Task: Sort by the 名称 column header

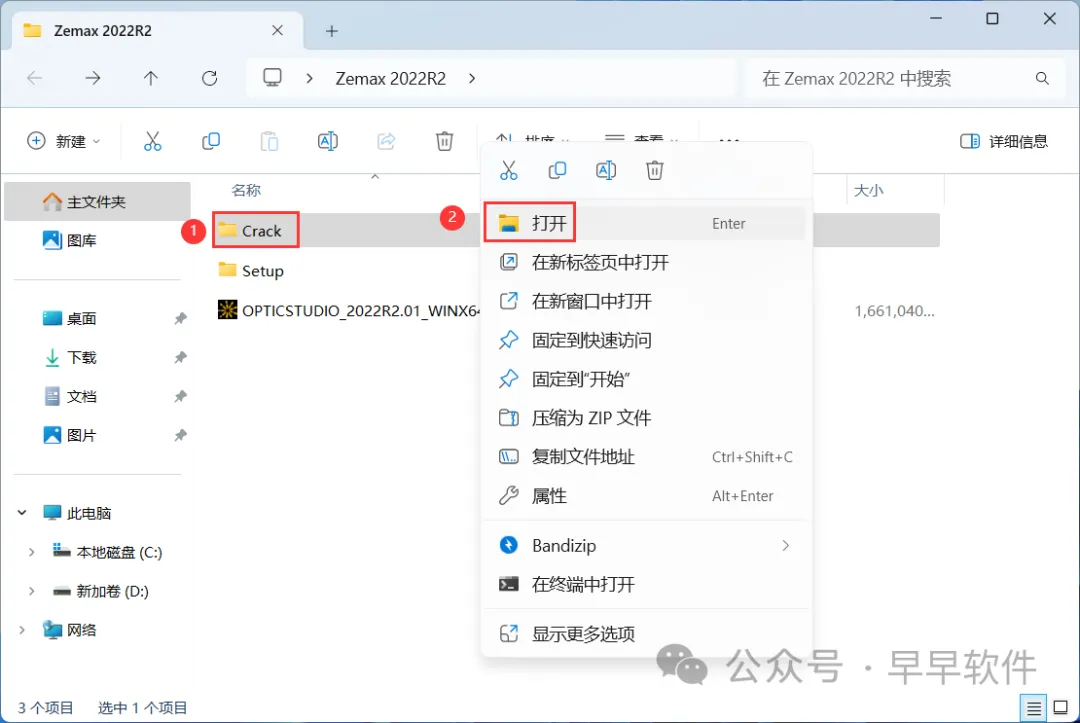Action: [x=246, y=190]
